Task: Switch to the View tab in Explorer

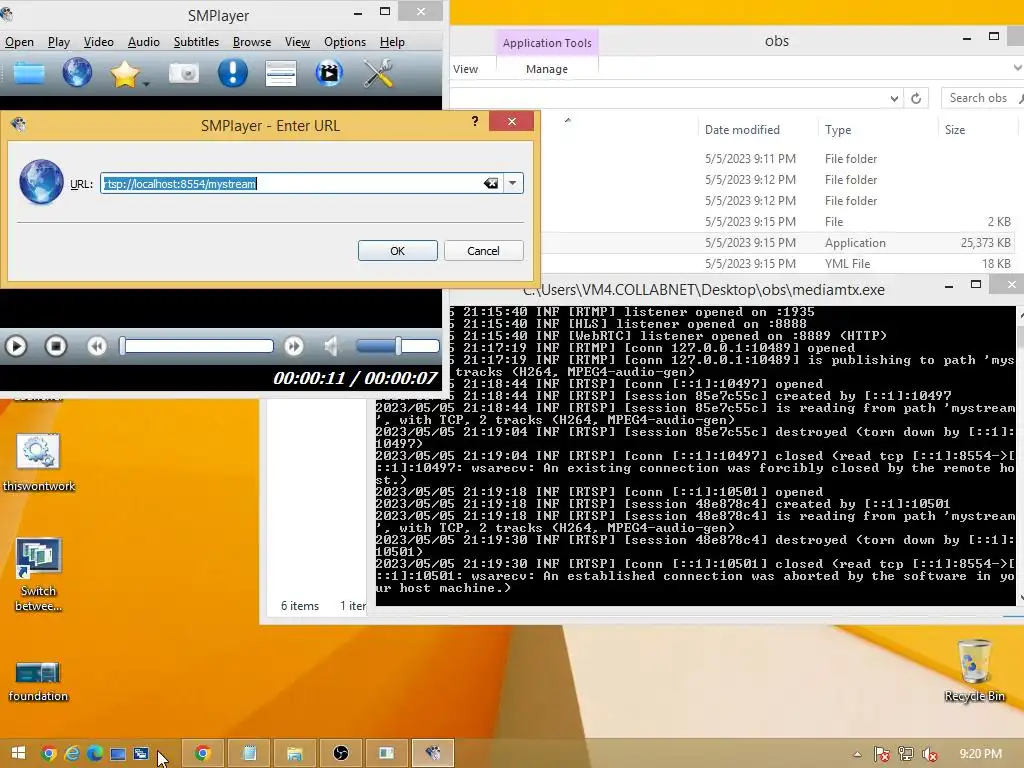Action: [x=466, y=69]
